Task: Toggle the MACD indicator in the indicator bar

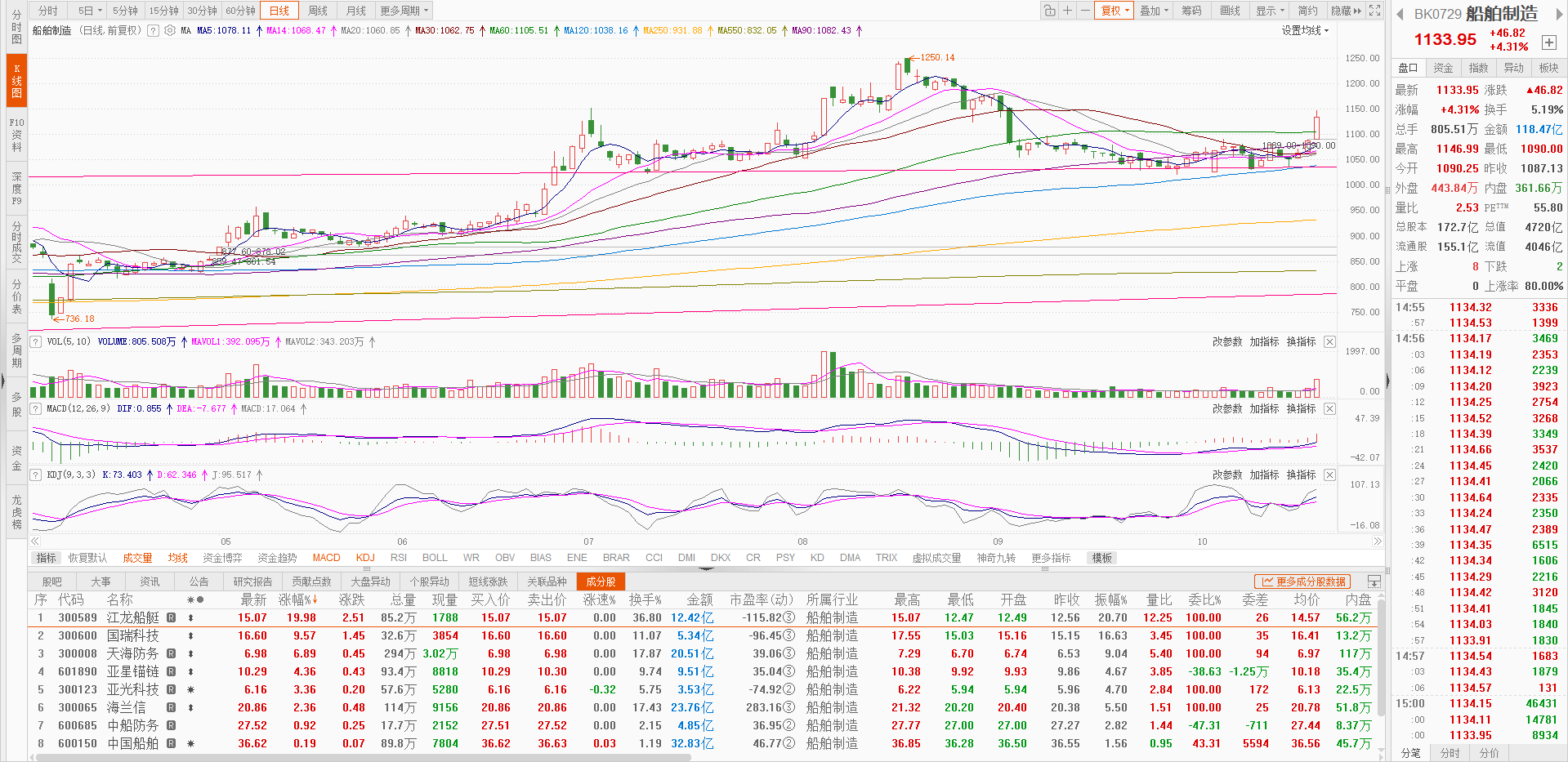Action: (326, 558)
